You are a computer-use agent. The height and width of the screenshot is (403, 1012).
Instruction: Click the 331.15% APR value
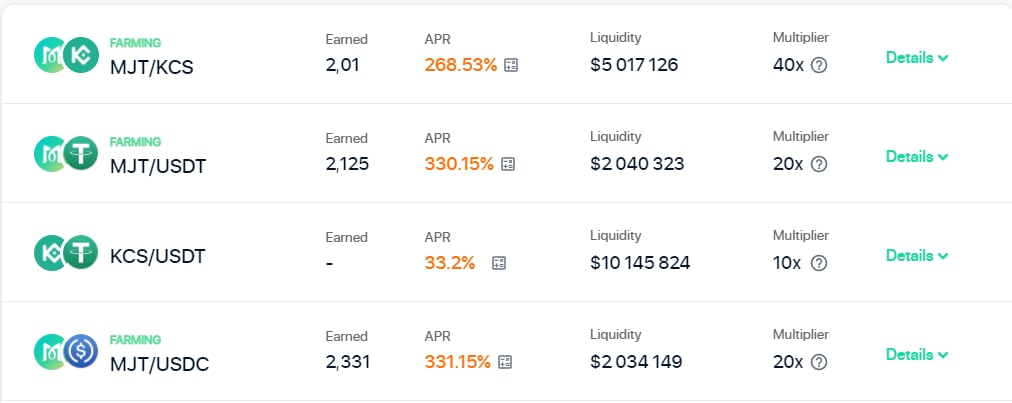pos(457,362)
